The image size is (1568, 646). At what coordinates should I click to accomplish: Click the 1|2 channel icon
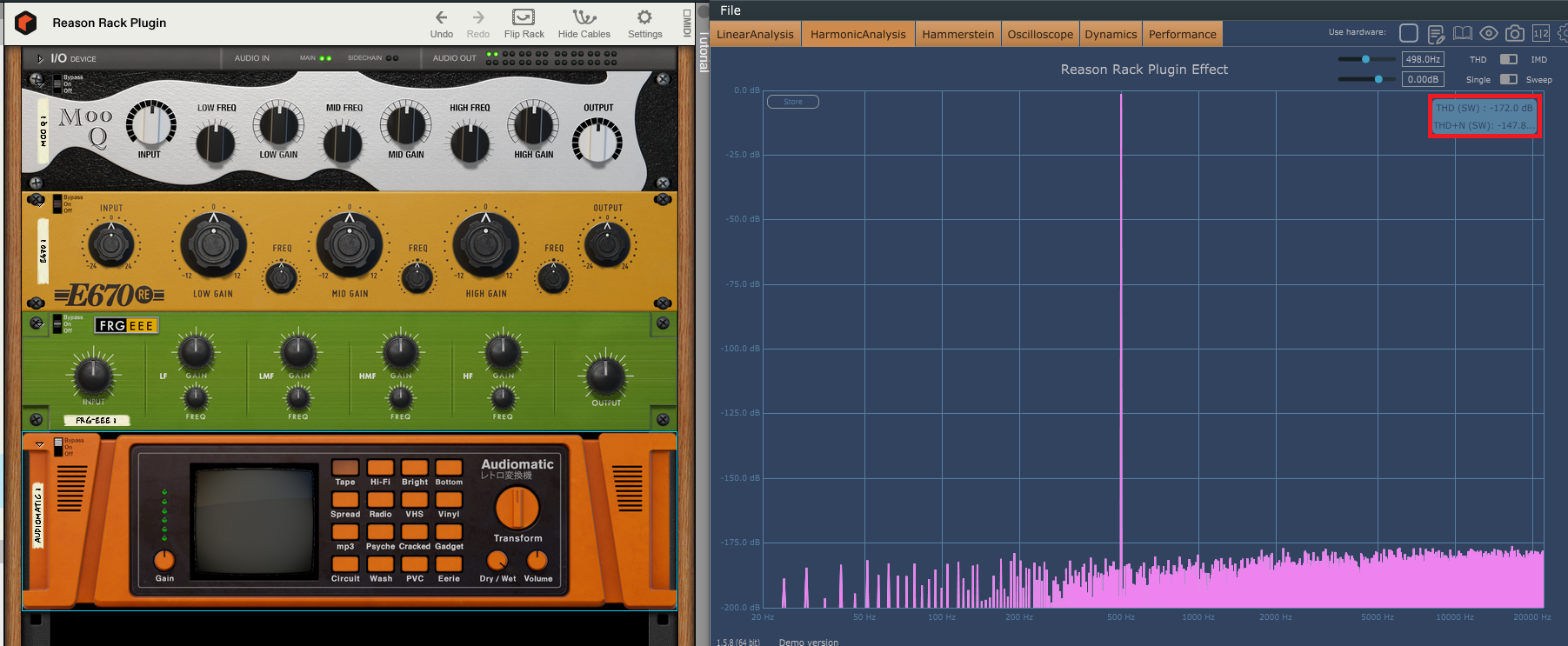click(1541, 33)
